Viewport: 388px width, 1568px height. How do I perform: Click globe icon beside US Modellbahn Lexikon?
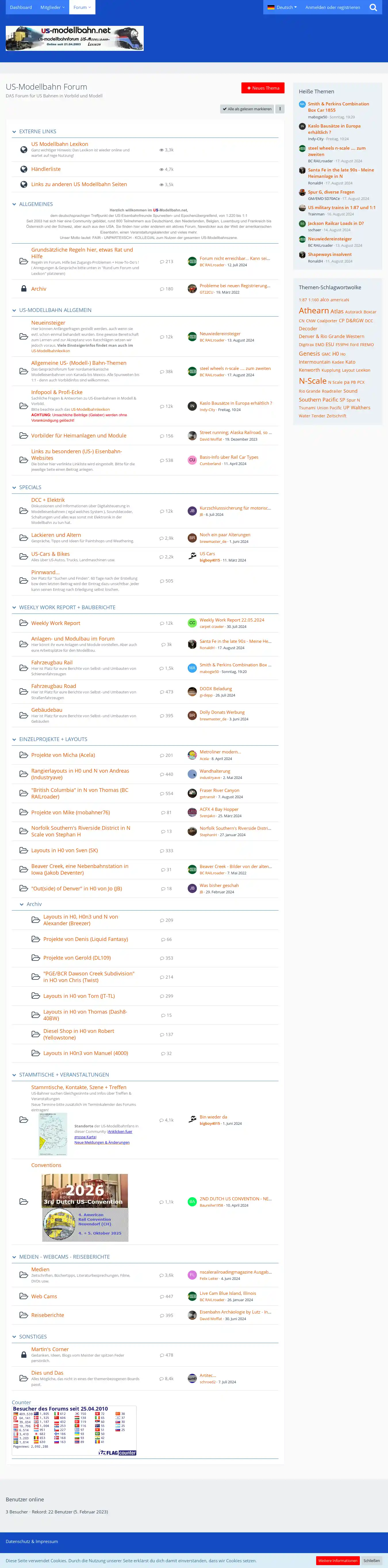pos(24,147)
